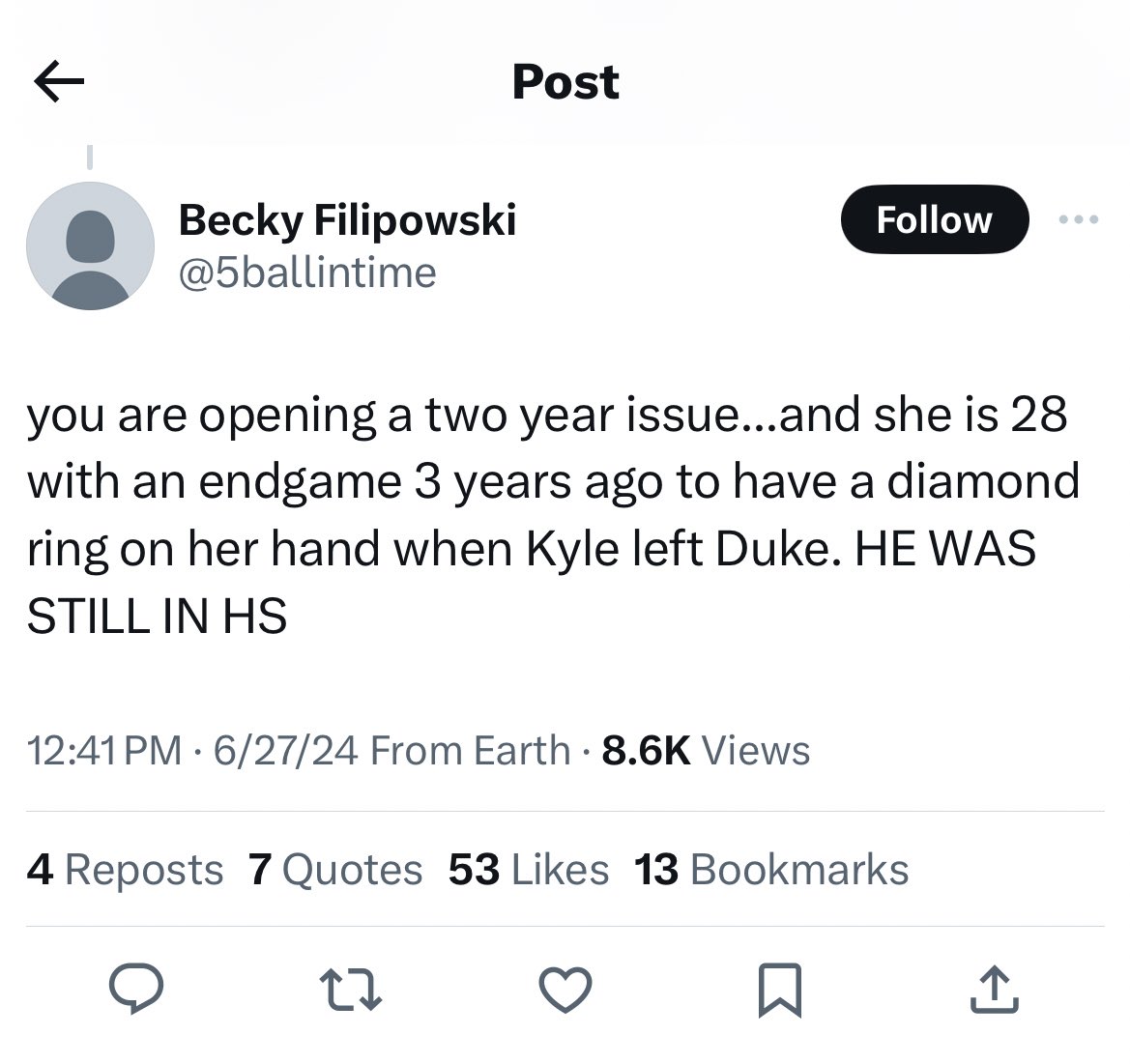View the 7 Quotes list

[x=335, y=870]
